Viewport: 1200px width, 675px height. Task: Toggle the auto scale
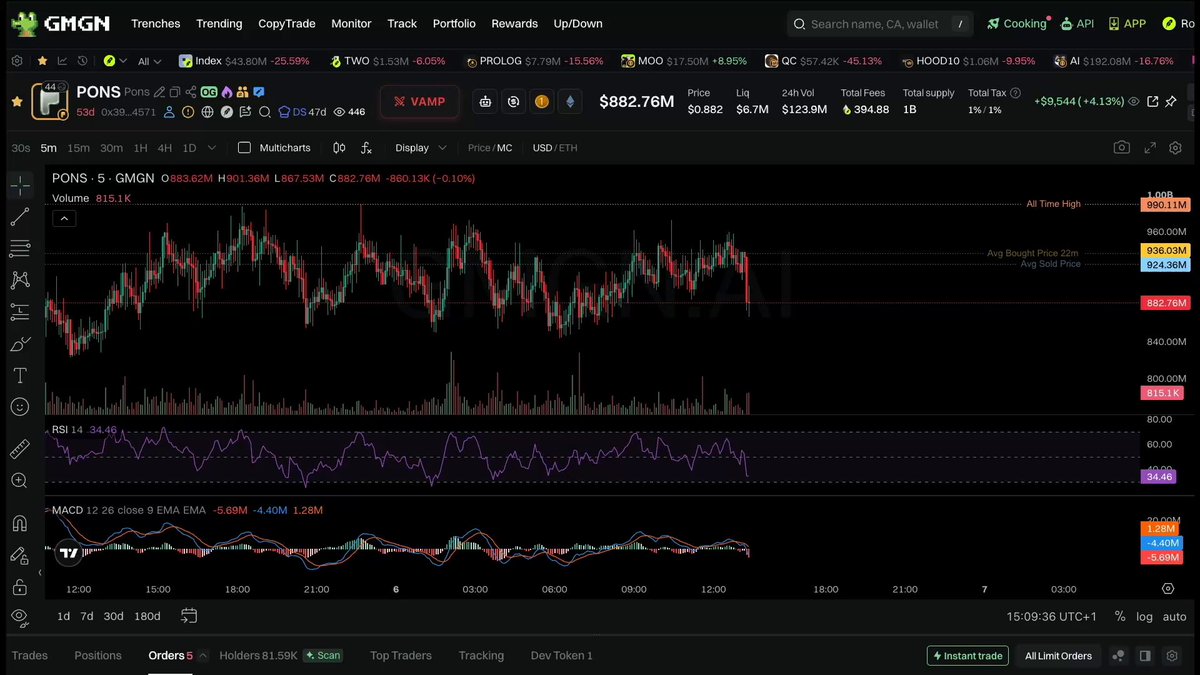click(1174, 617)
